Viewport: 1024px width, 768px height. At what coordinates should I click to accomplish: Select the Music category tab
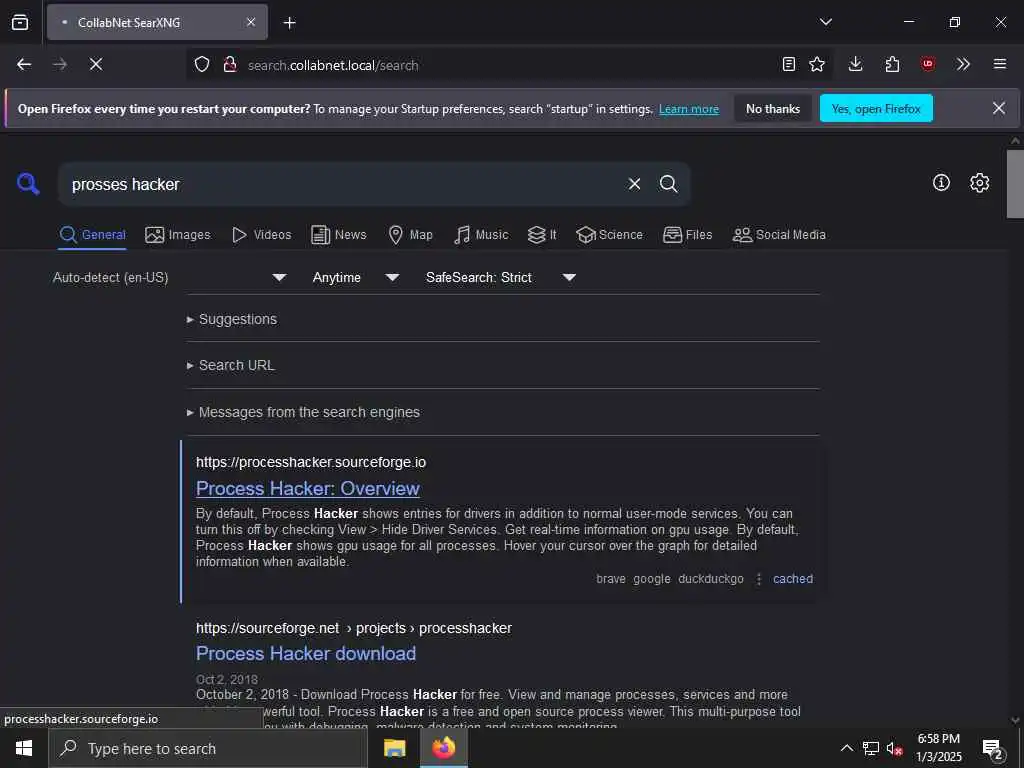(x=481, y=235)
